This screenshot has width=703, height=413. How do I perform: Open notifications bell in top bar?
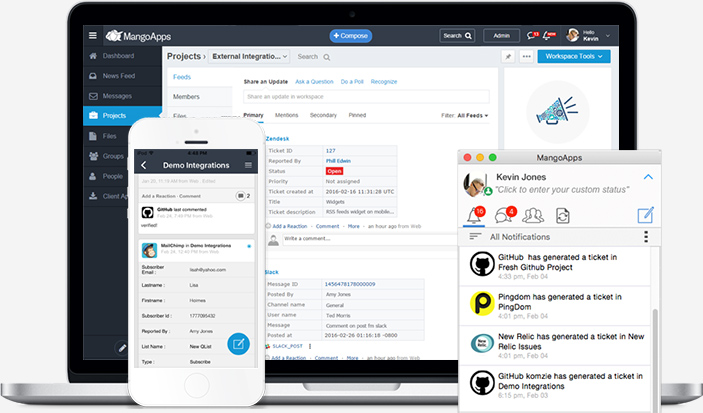tap(549, 35)
